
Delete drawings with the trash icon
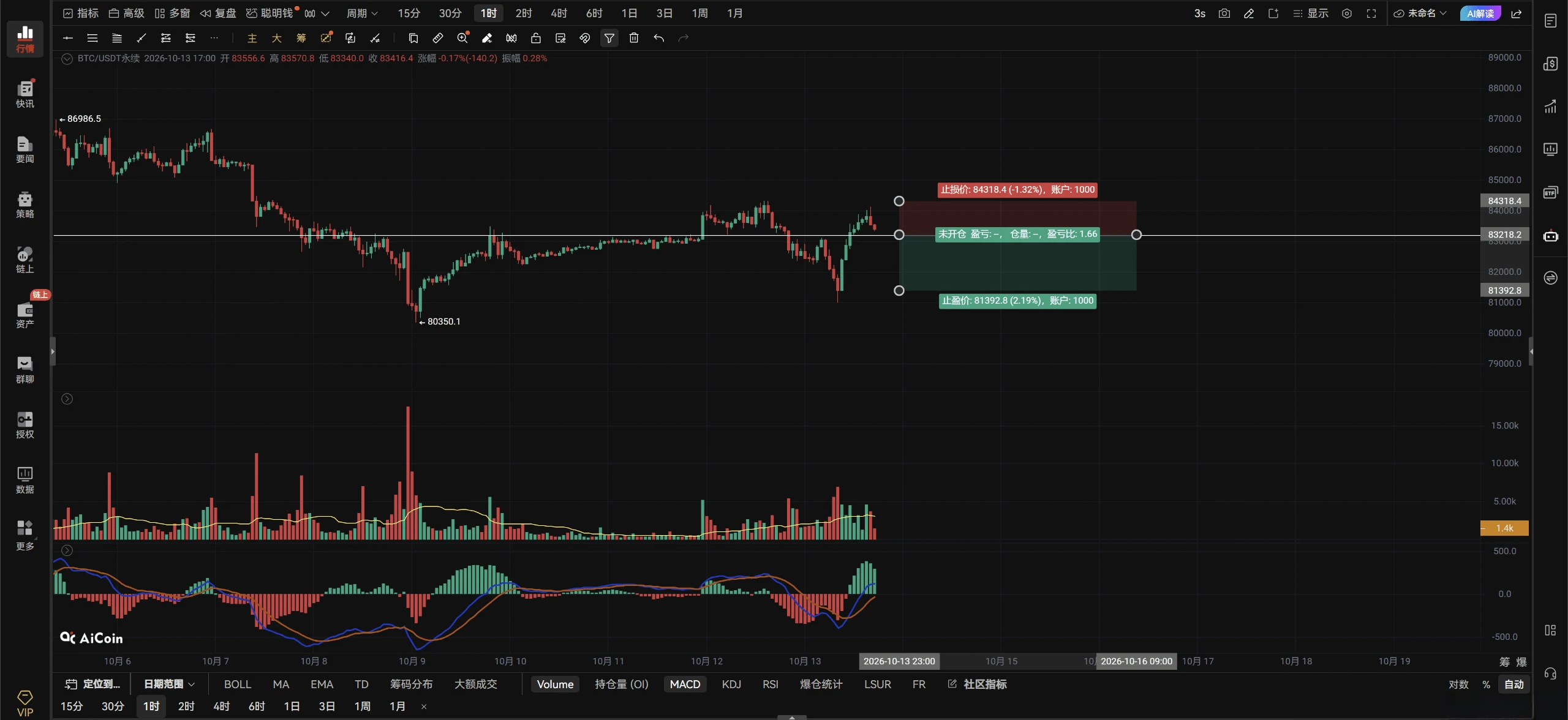coord(634,38)
